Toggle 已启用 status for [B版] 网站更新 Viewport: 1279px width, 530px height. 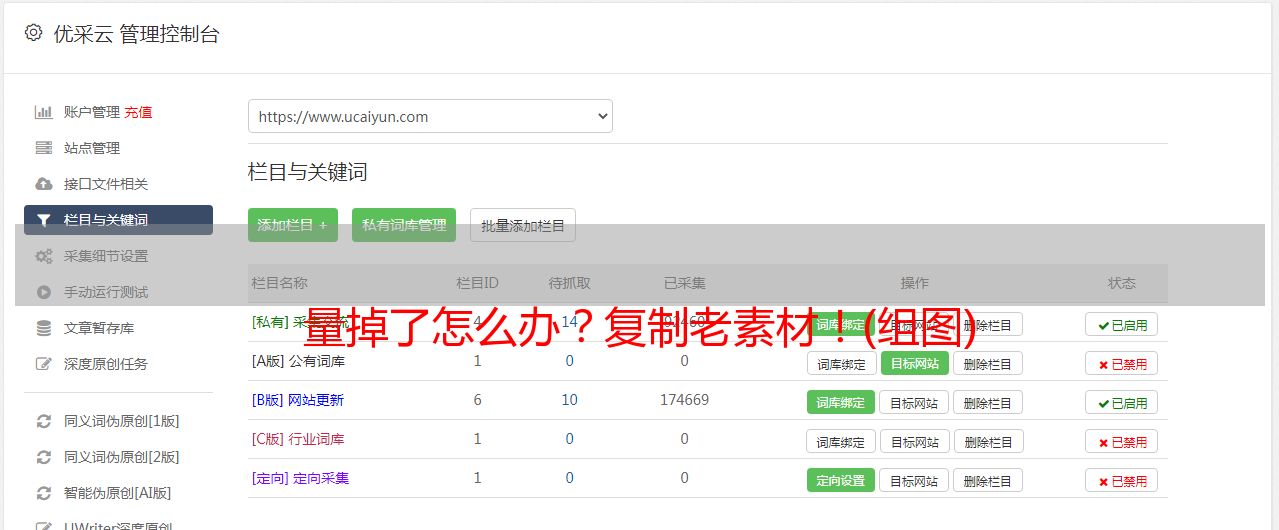(x=1122, y=402)
